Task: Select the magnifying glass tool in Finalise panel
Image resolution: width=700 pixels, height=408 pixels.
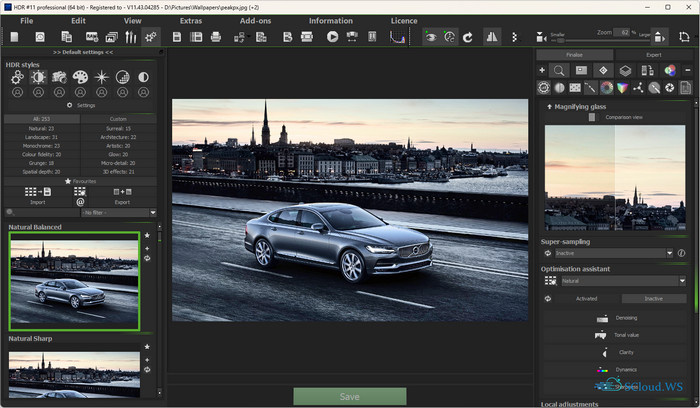Action: coord(560,70)
